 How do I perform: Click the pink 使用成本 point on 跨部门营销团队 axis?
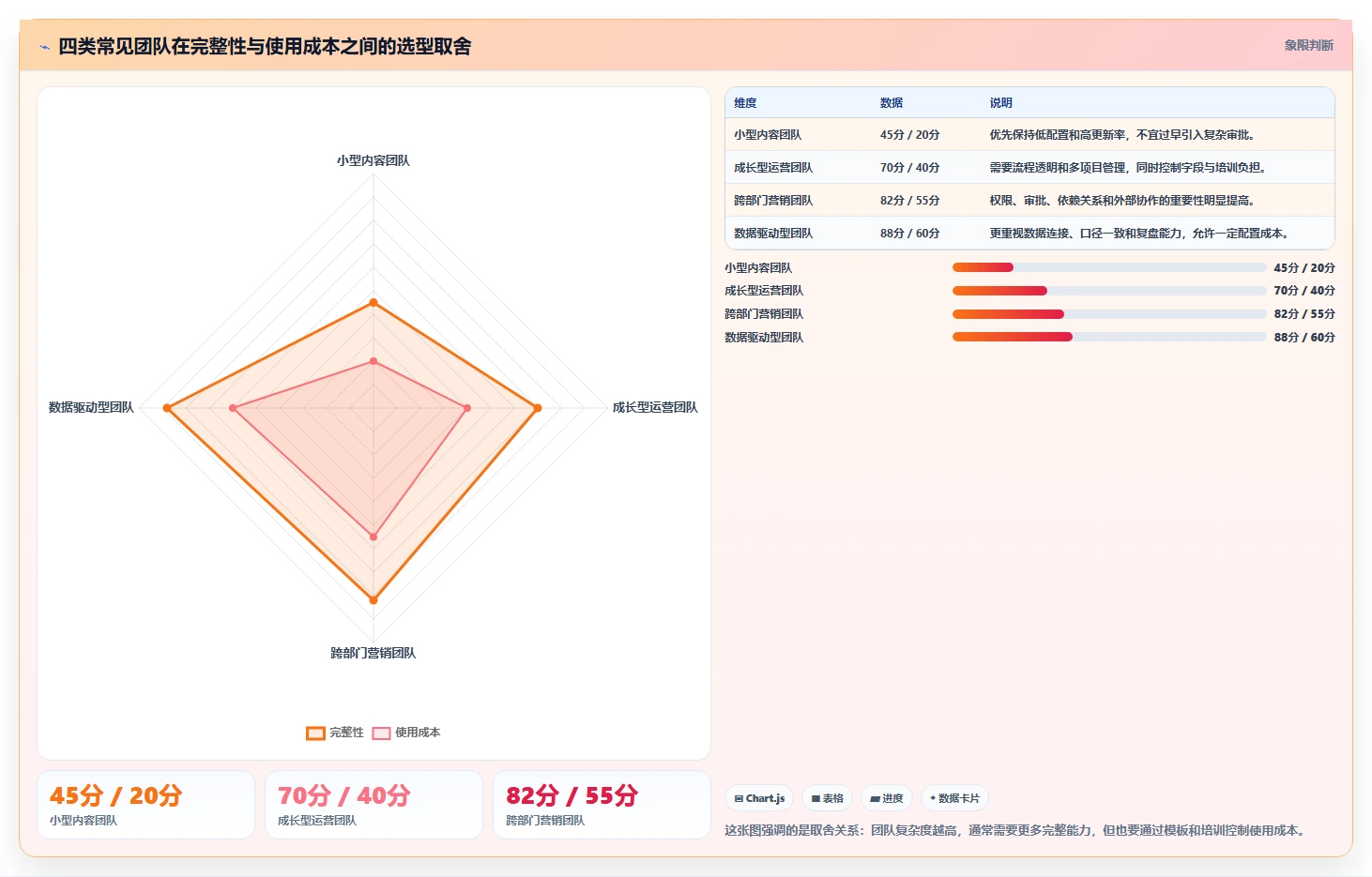tap(373, 537)
